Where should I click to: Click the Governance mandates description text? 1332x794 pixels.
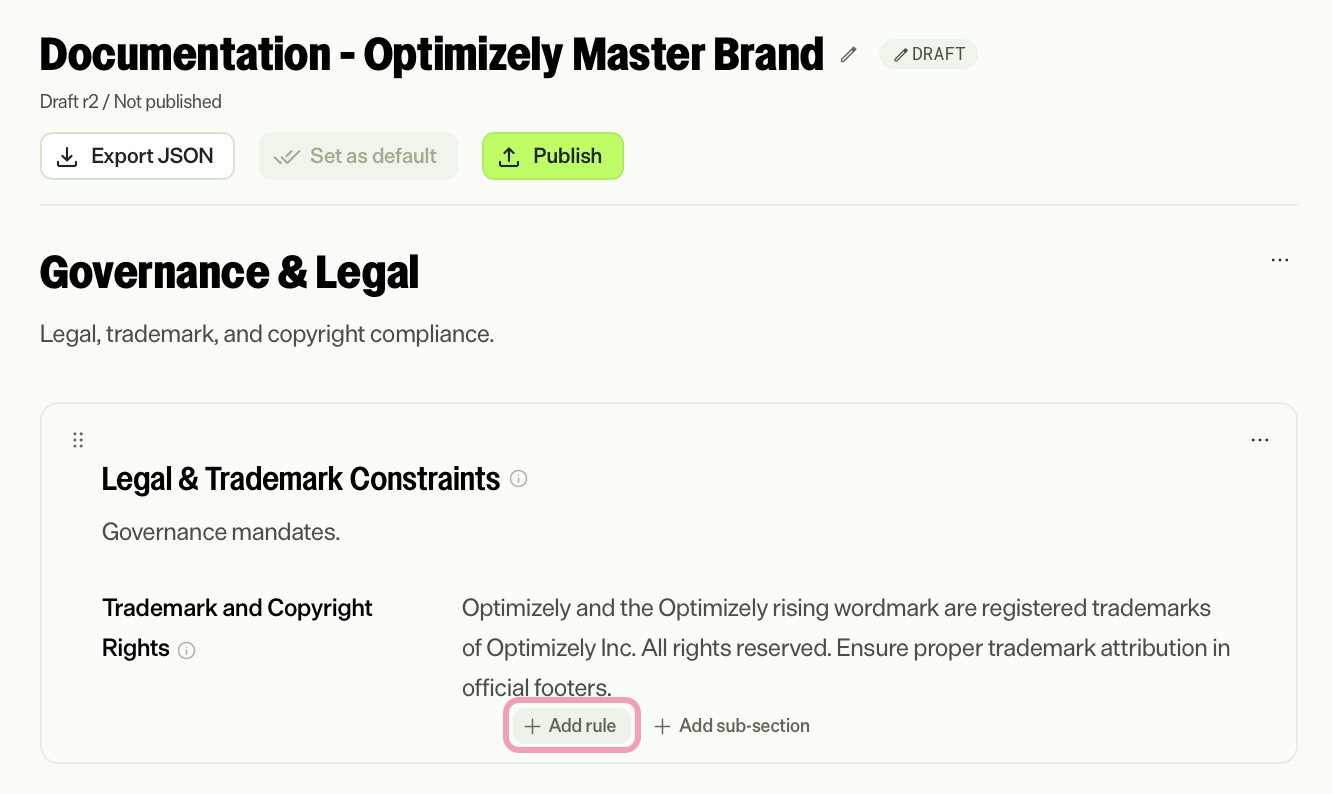coord(221,532)
